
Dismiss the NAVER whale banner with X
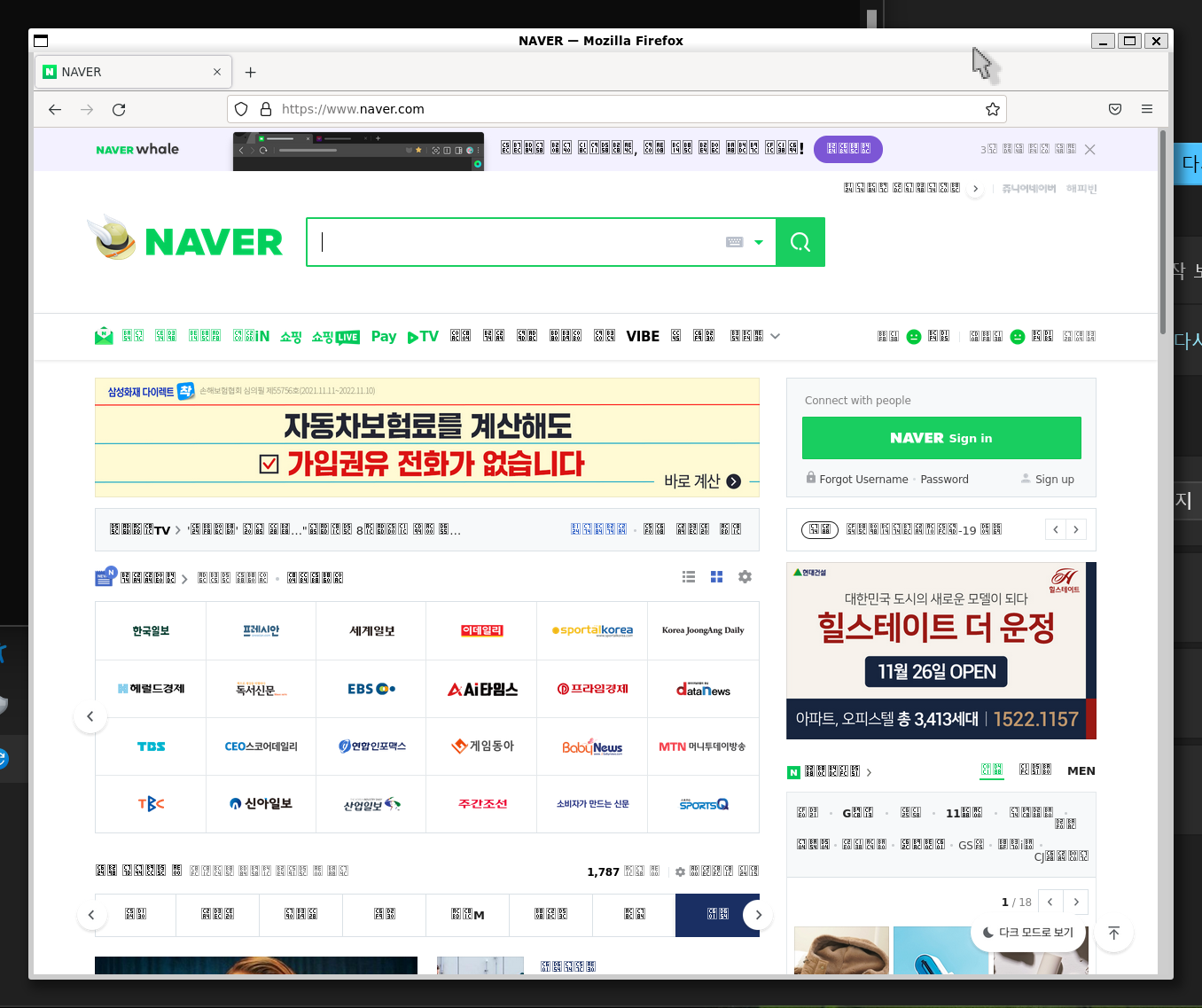click(x=1090, y=149)
